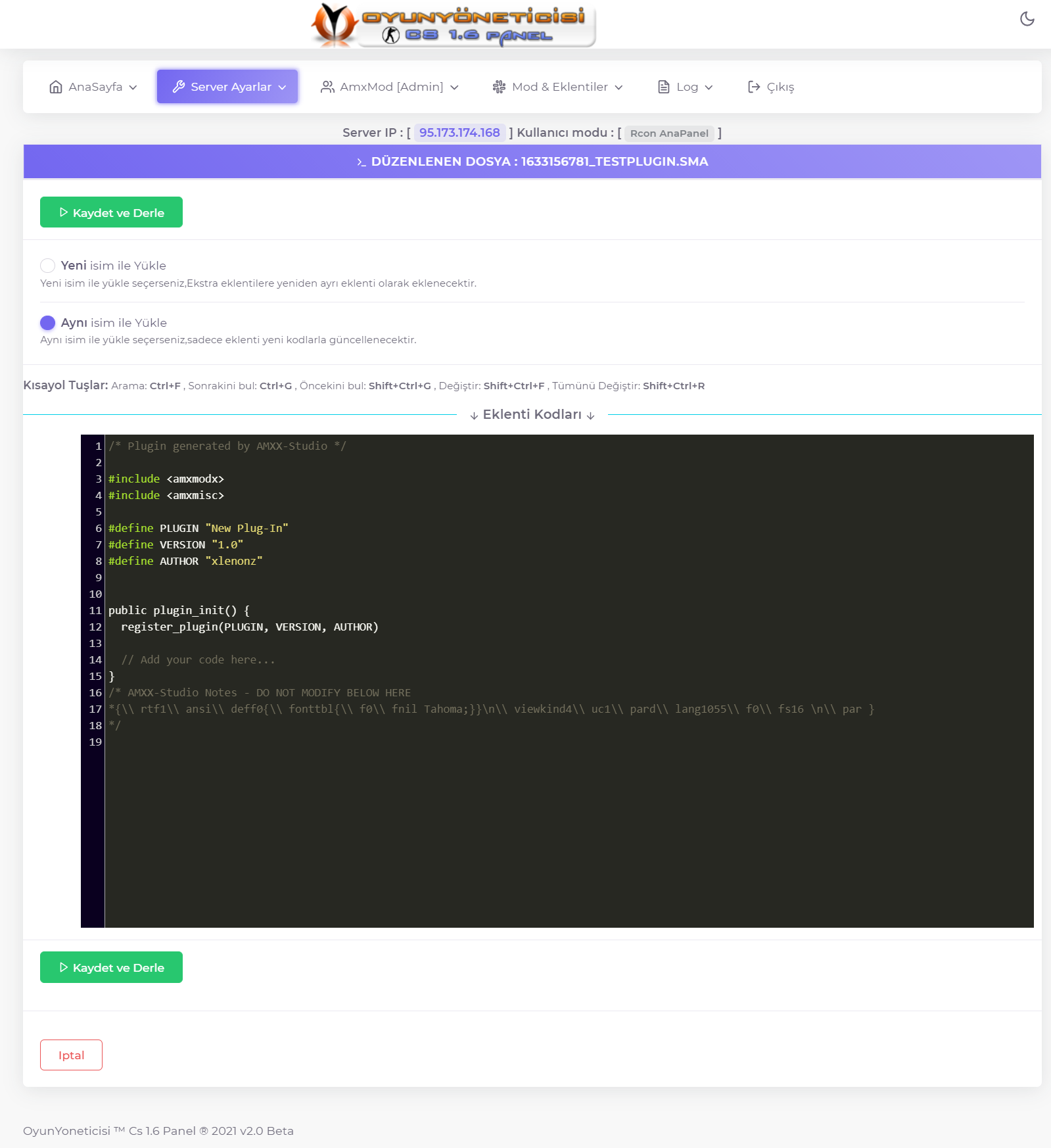Click the rtf1 ansi deff0 code line
The image size is (1051, 1148).
492,709
